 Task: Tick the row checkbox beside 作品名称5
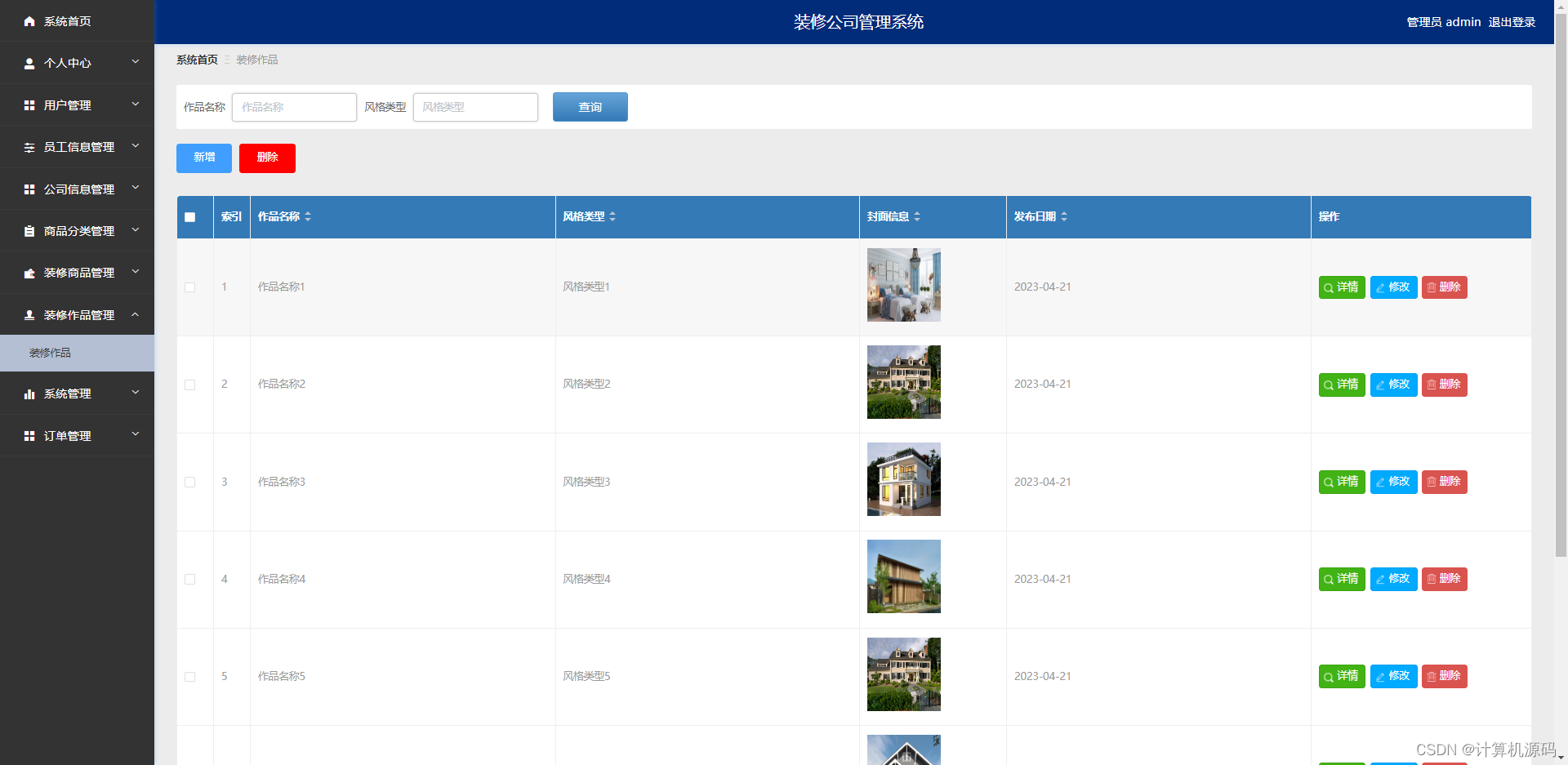point(190,677)
